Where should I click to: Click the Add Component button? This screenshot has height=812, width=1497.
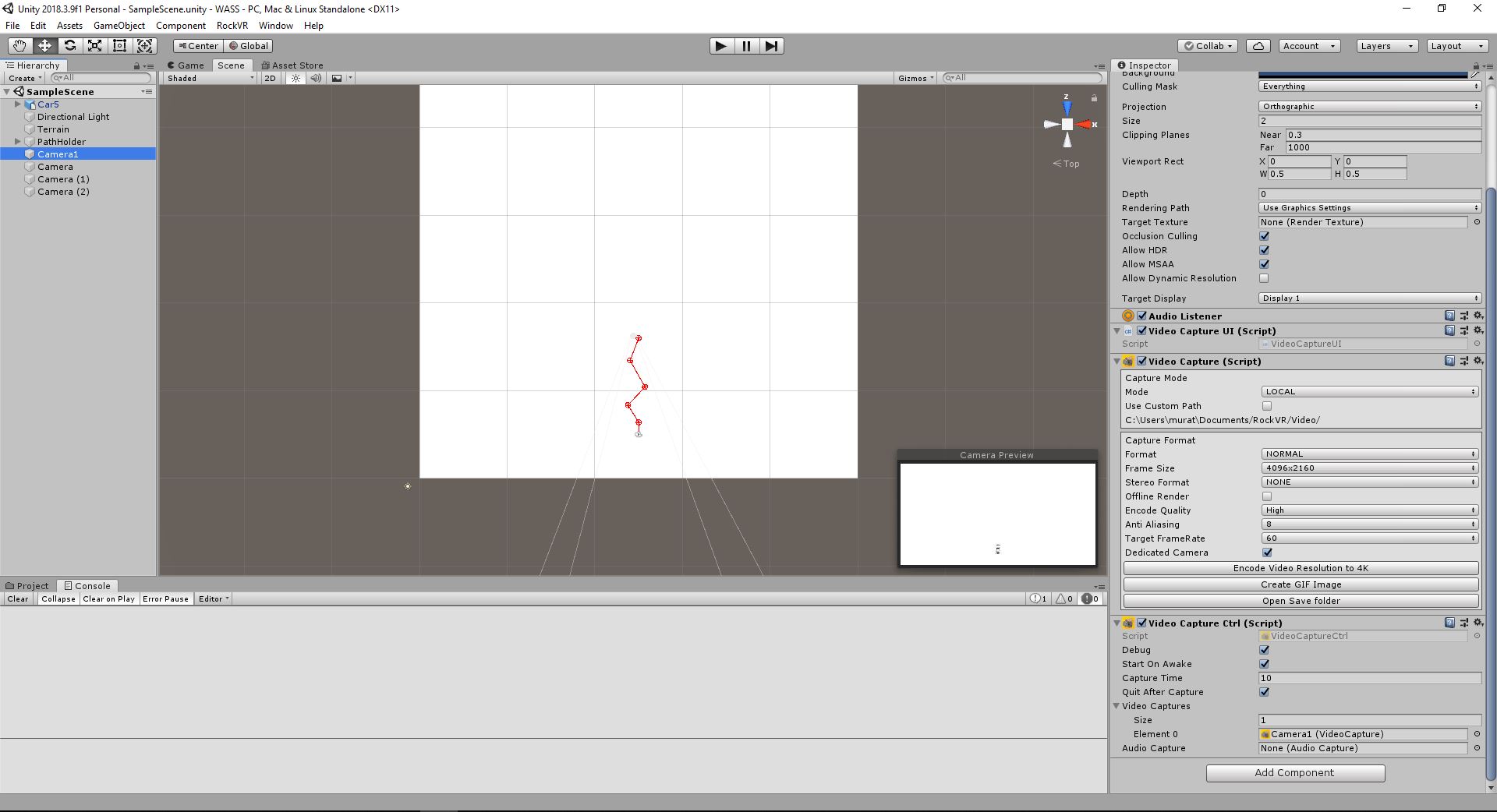tap(1294, 773)
